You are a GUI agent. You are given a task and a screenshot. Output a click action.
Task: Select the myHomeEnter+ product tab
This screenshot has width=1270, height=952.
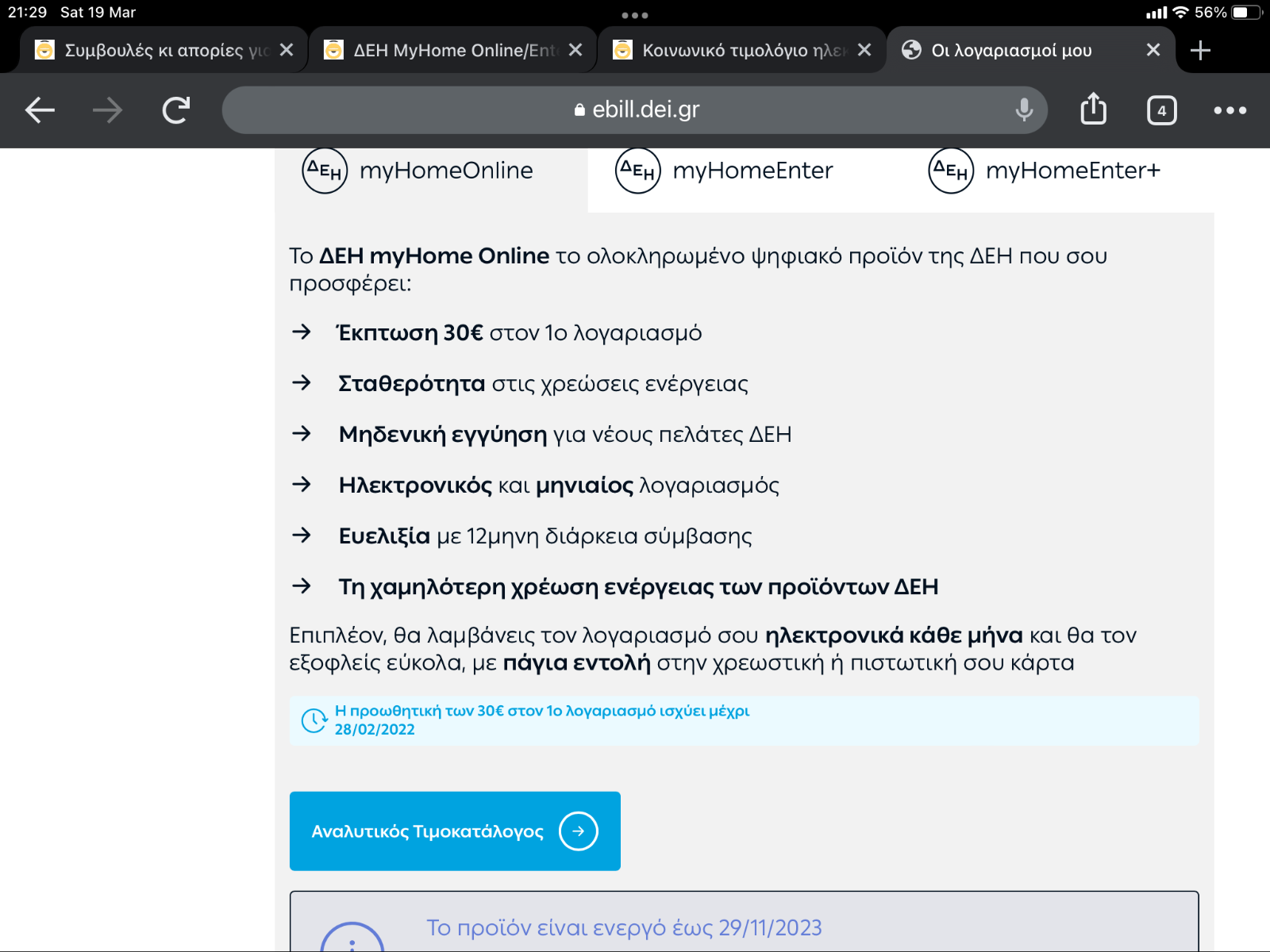(x=1057, y=179)
